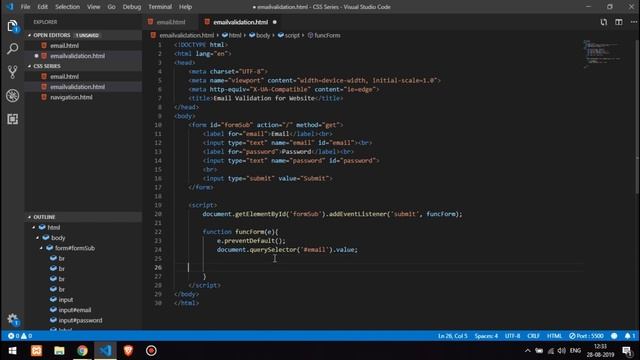Place cursor on line 24 querySelector code
This screenshot has height=360, width=640.
click(287, 249)
